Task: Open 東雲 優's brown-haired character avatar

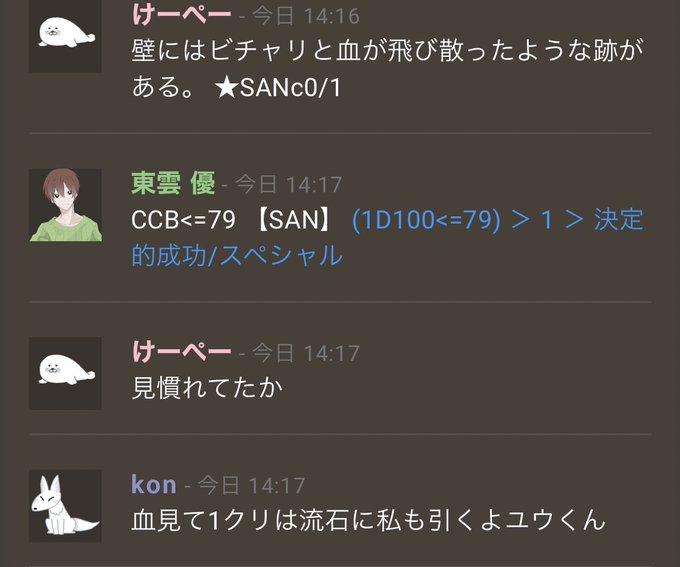Action: (65, 205)
